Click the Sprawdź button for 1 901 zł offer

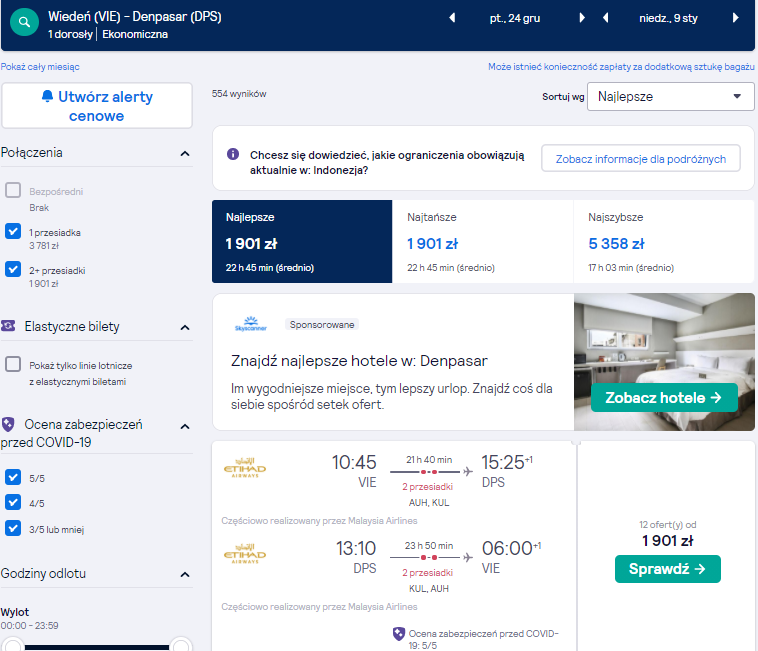(x=668, y=569)
